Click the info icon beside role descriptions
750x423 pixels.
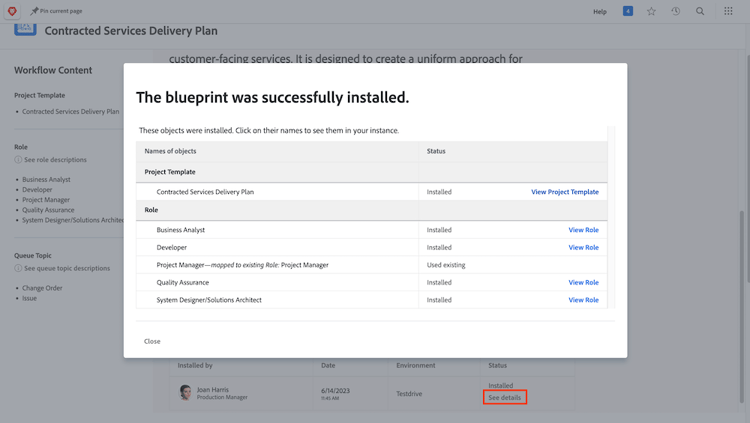coord(18,160)
